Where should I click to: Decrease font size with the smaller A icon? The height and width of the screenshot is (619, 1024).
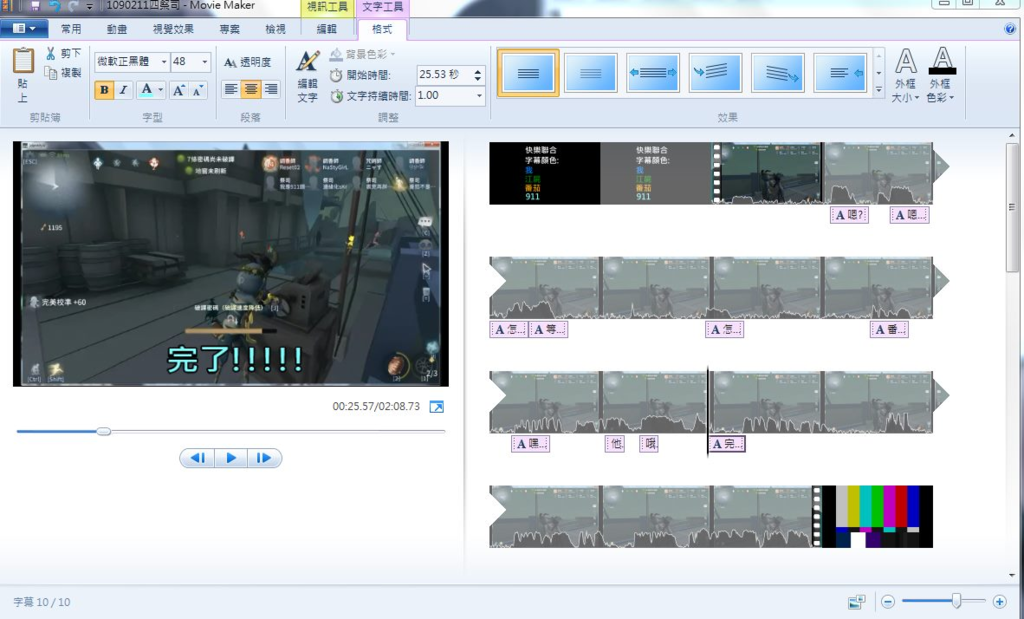198,90
